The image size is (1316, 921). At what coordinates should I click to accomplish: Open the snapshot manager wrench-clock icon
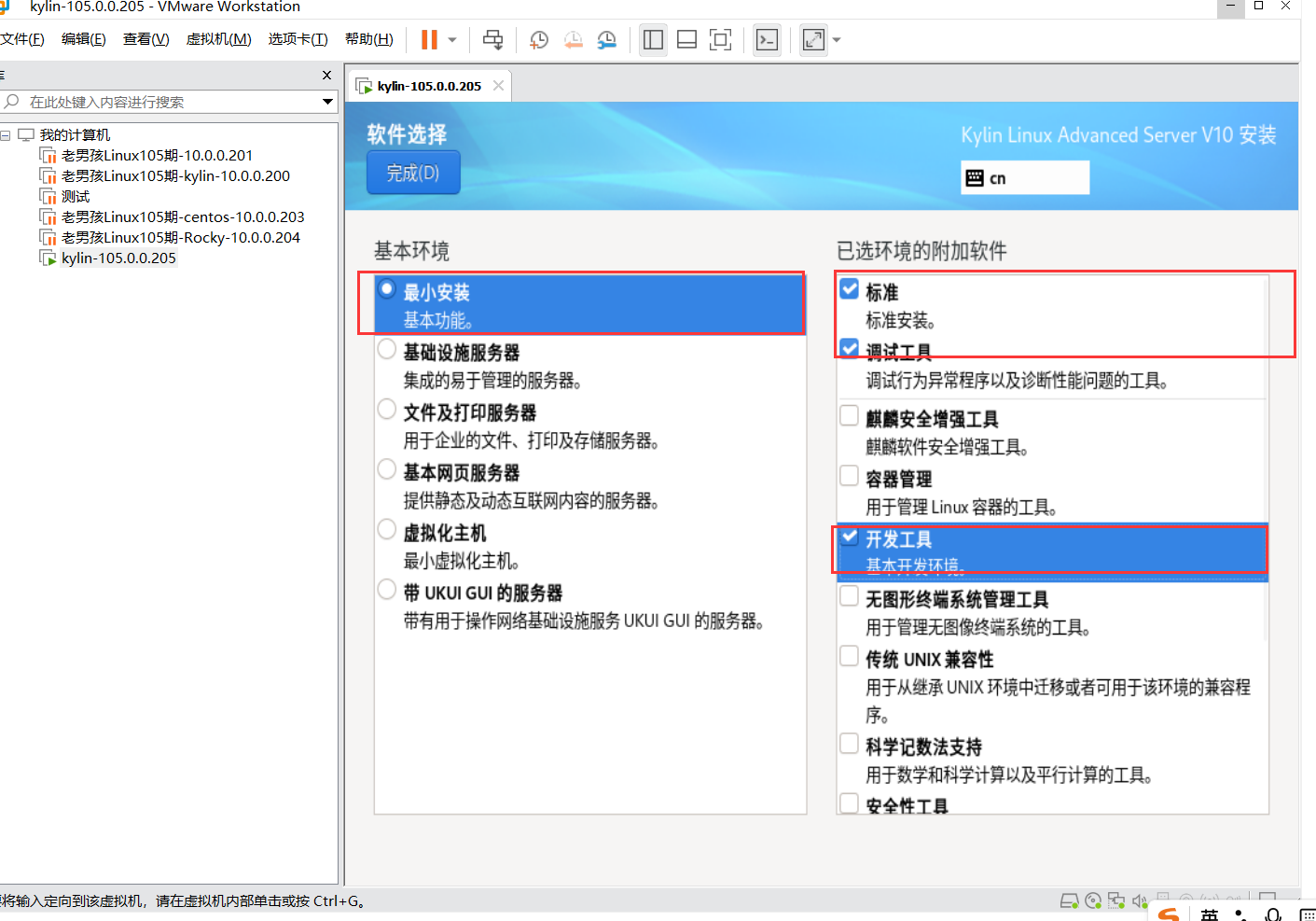606,39
